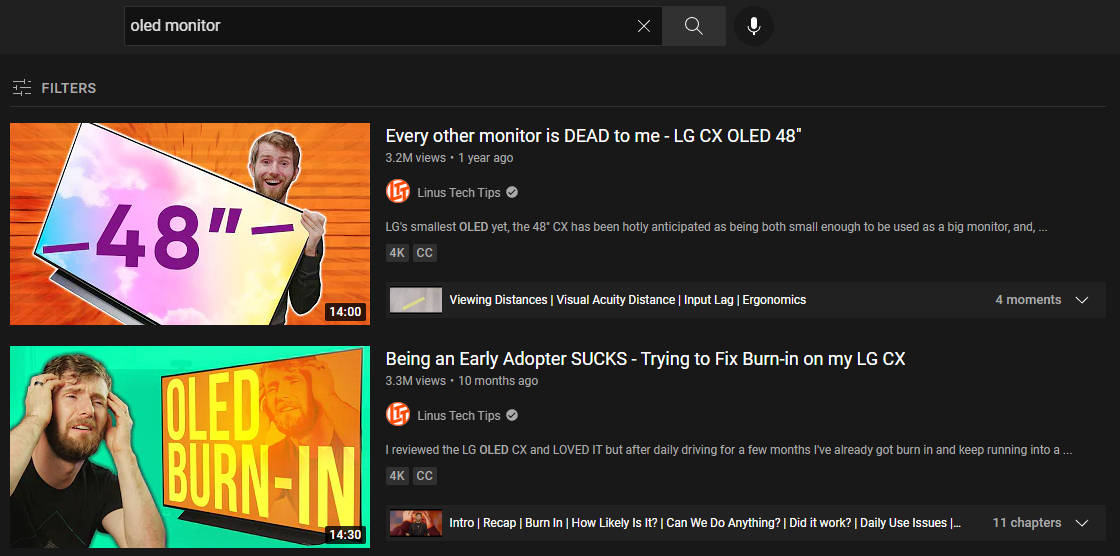Screen dimensions: 1120x556
Task: Click the 14:00 duration badge
Action: [x=345, y=312]
